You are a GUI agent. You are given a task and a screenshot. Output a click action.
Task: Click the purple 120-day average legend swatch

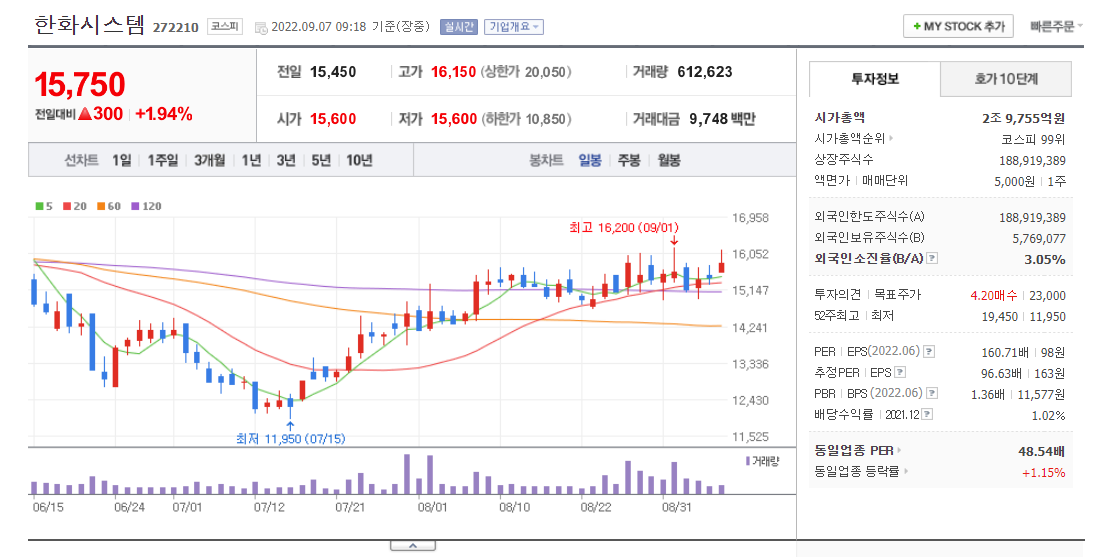(135, 207)
